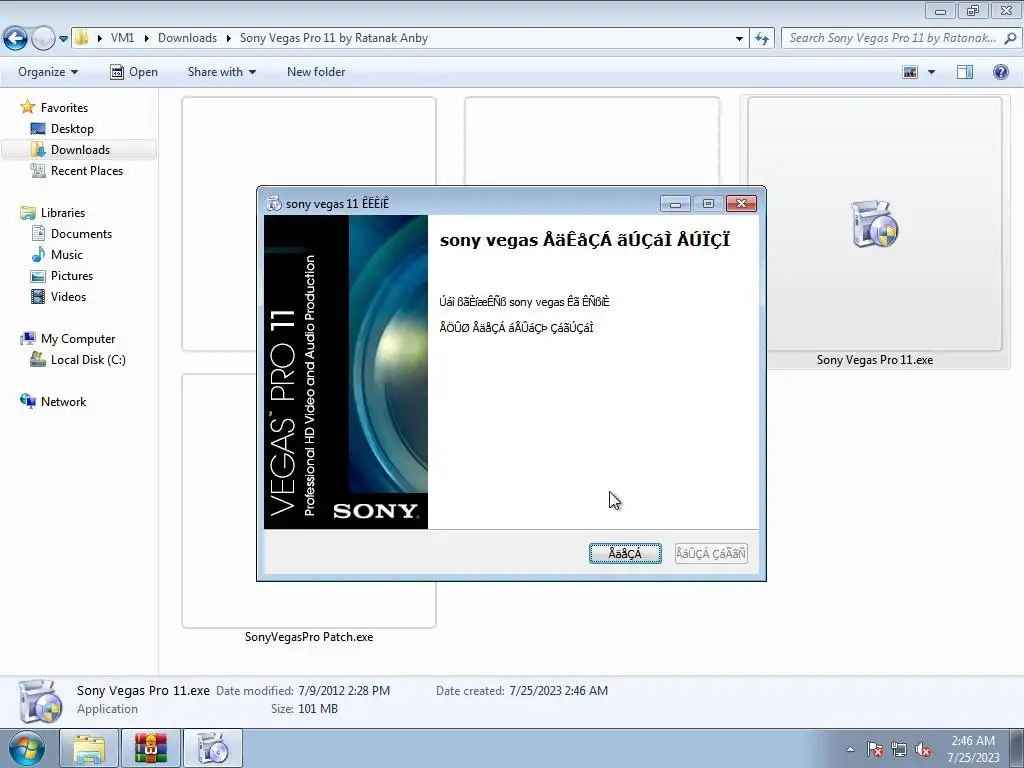Select My Computer in the navigation pane
Viewport: 1024px width, 768px height.
pyautogui.click(x=78, y=339)
